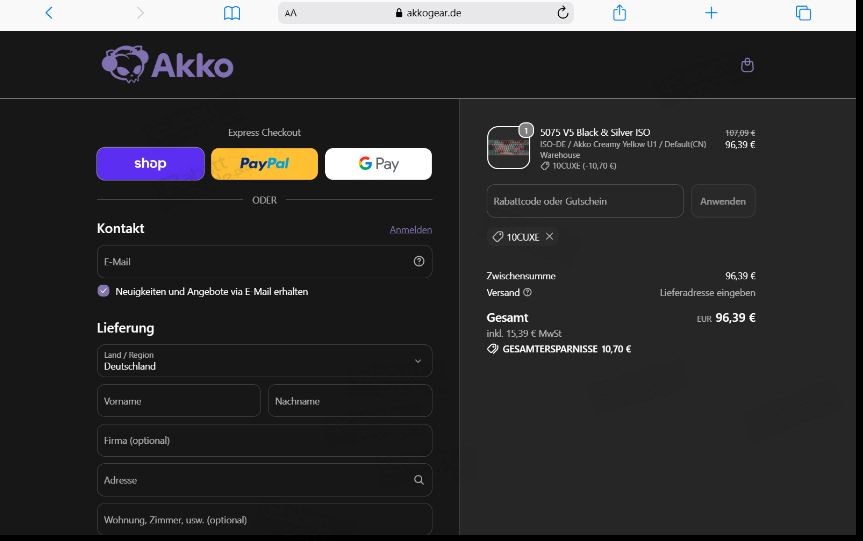Show all tabs overview icon
Image resolution: width=863 pixels, height=541 pixels.
[x=803, y=13]
